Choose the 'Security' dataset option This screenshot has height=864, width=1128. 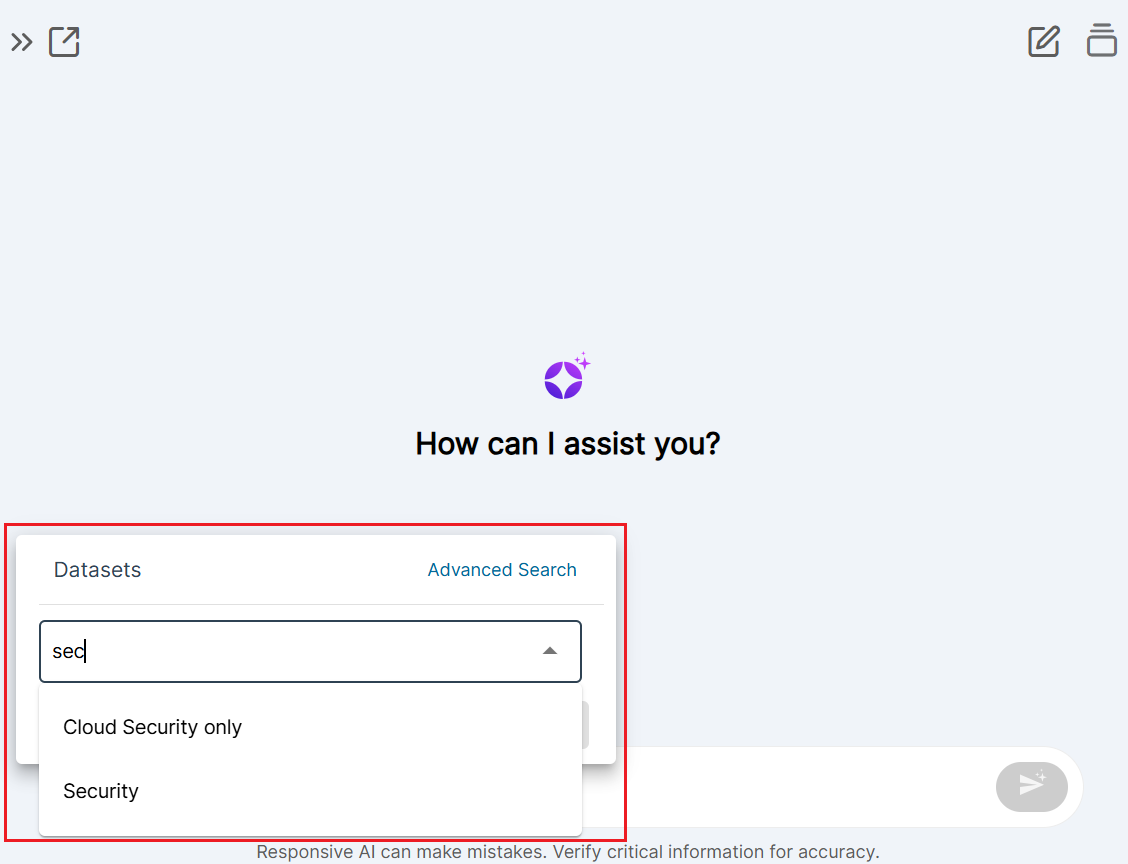(x=310, y=791)
